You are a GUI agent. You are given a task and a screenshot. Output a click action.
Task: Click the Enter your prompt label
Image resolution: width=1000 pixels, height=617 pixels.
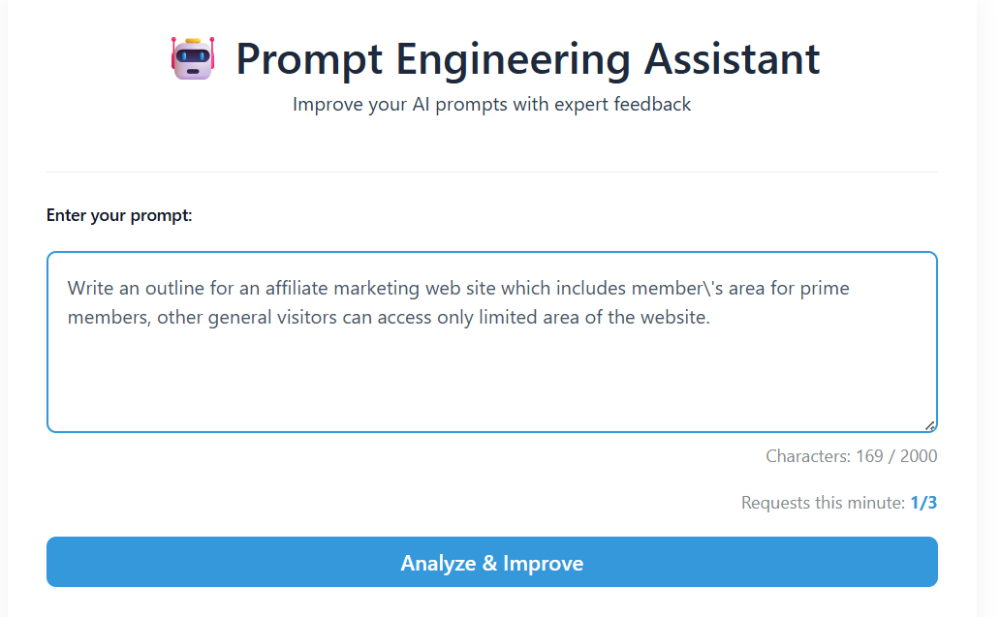click(119, 215)
